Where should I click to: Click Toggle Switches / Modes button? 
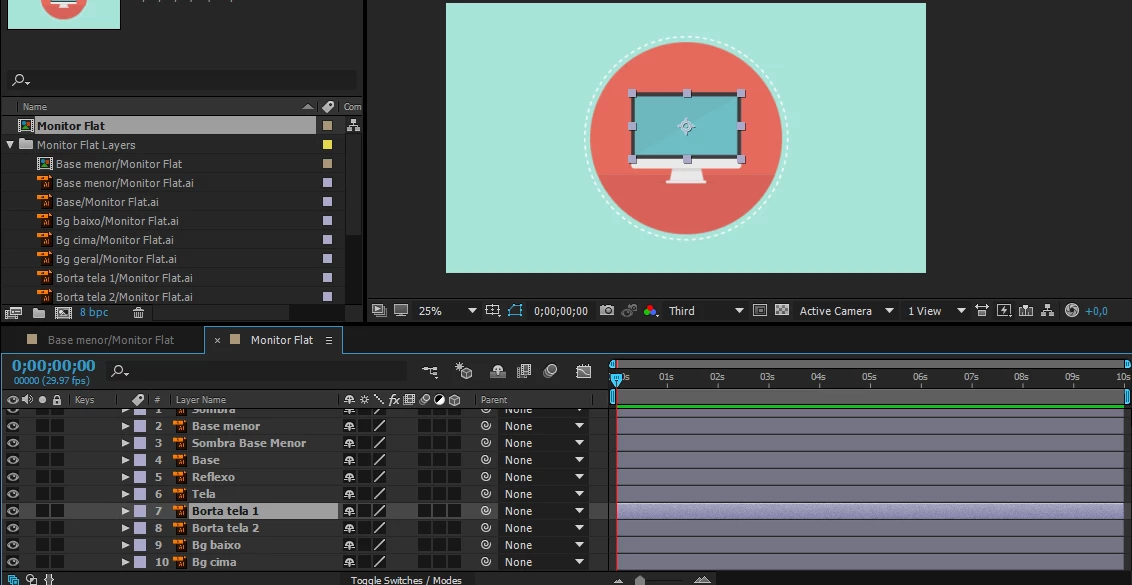pos(406,580)
